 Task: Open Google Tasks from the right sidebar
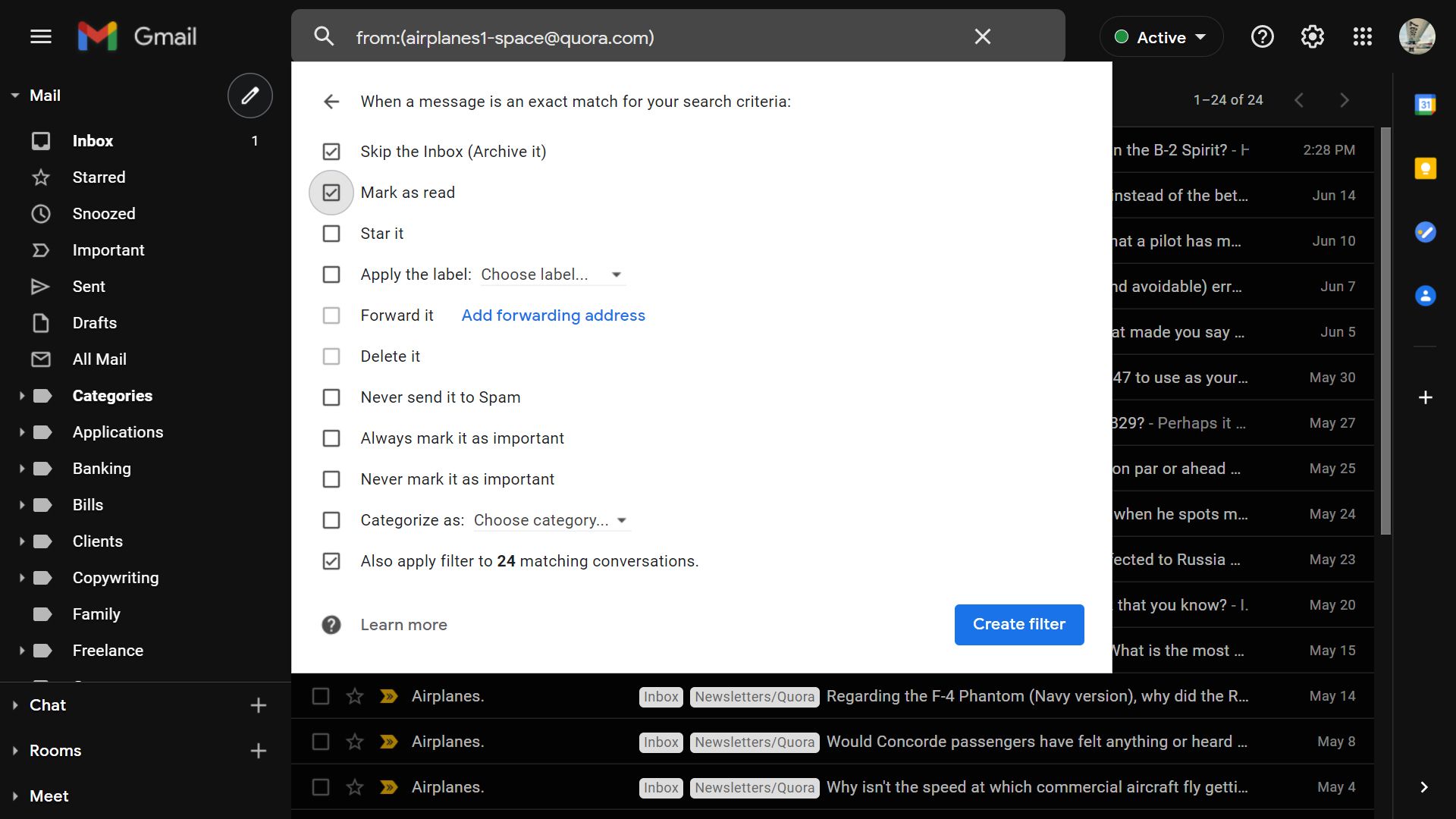pos(1426,232)
